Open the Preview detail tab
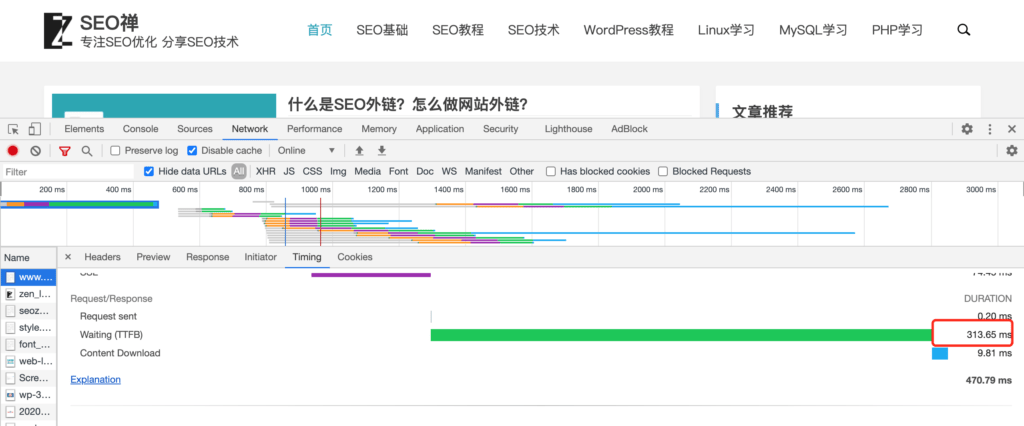Image resolution: width=1024 pixels, height=426 pixels. pos(153,257)
